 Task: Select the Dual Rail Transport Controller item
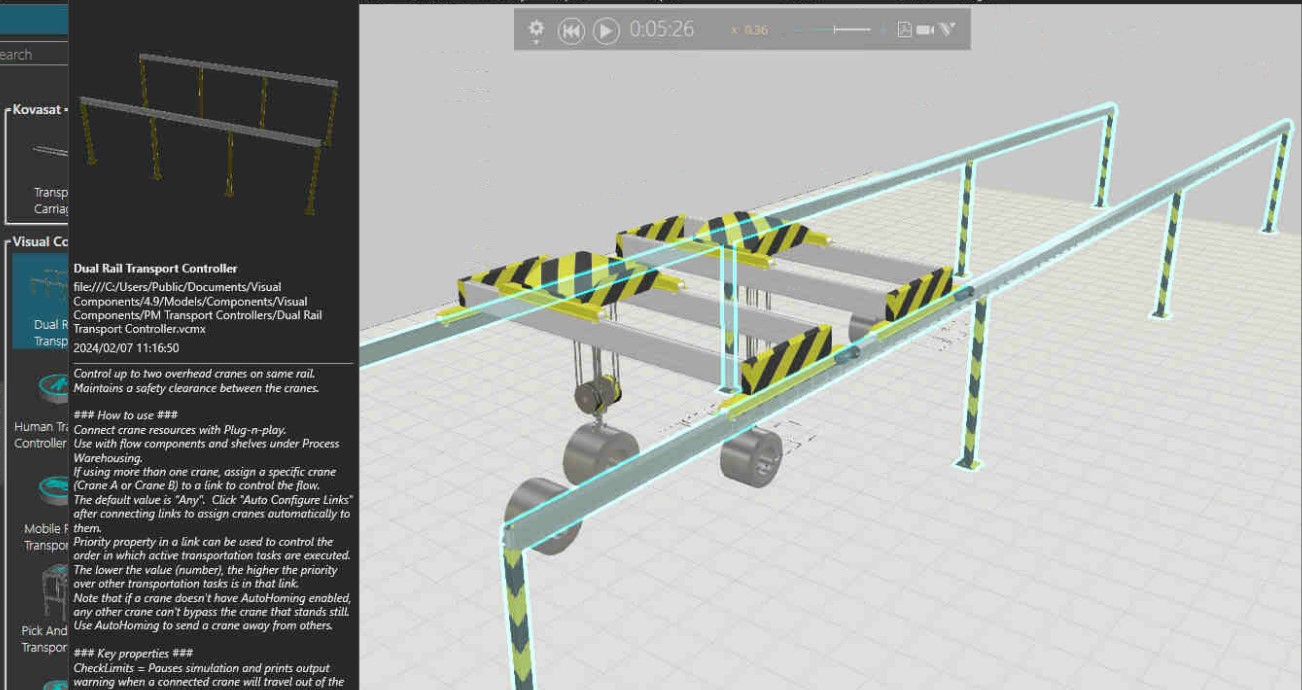(40, 300)
